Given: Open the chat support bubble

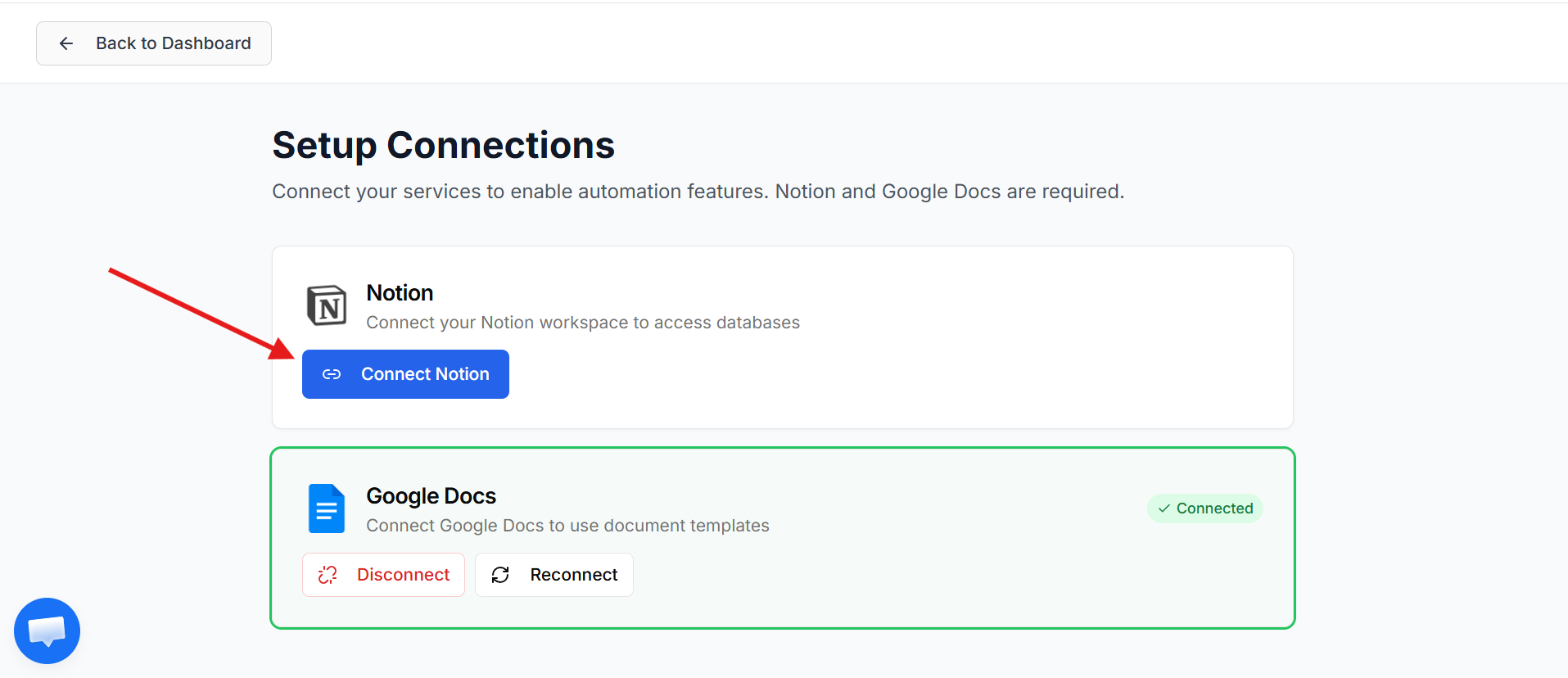Looking at the screenshot, I should pos(47,631).
